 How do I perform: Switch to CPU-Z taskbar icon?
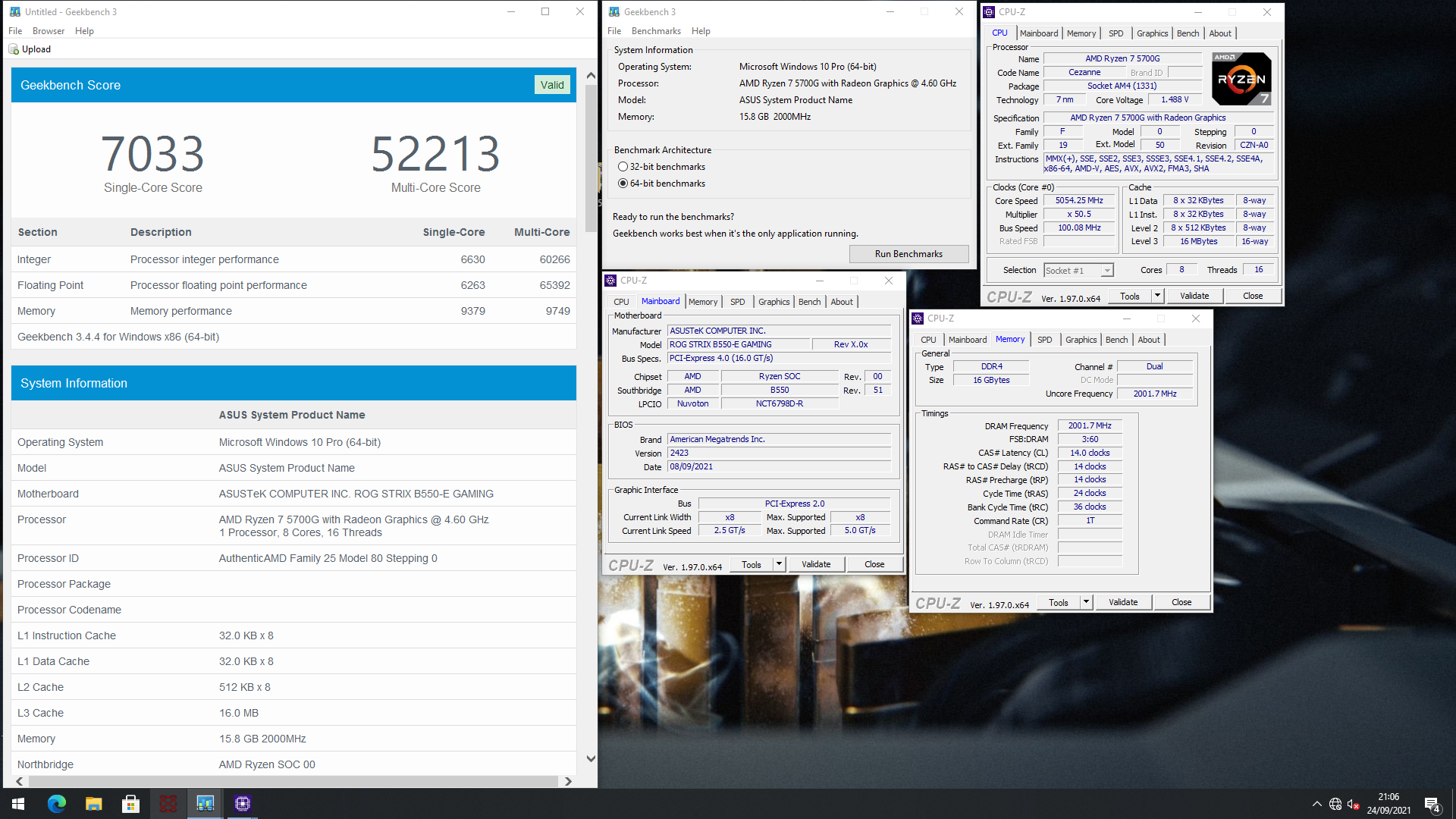[x=242, y=804]
